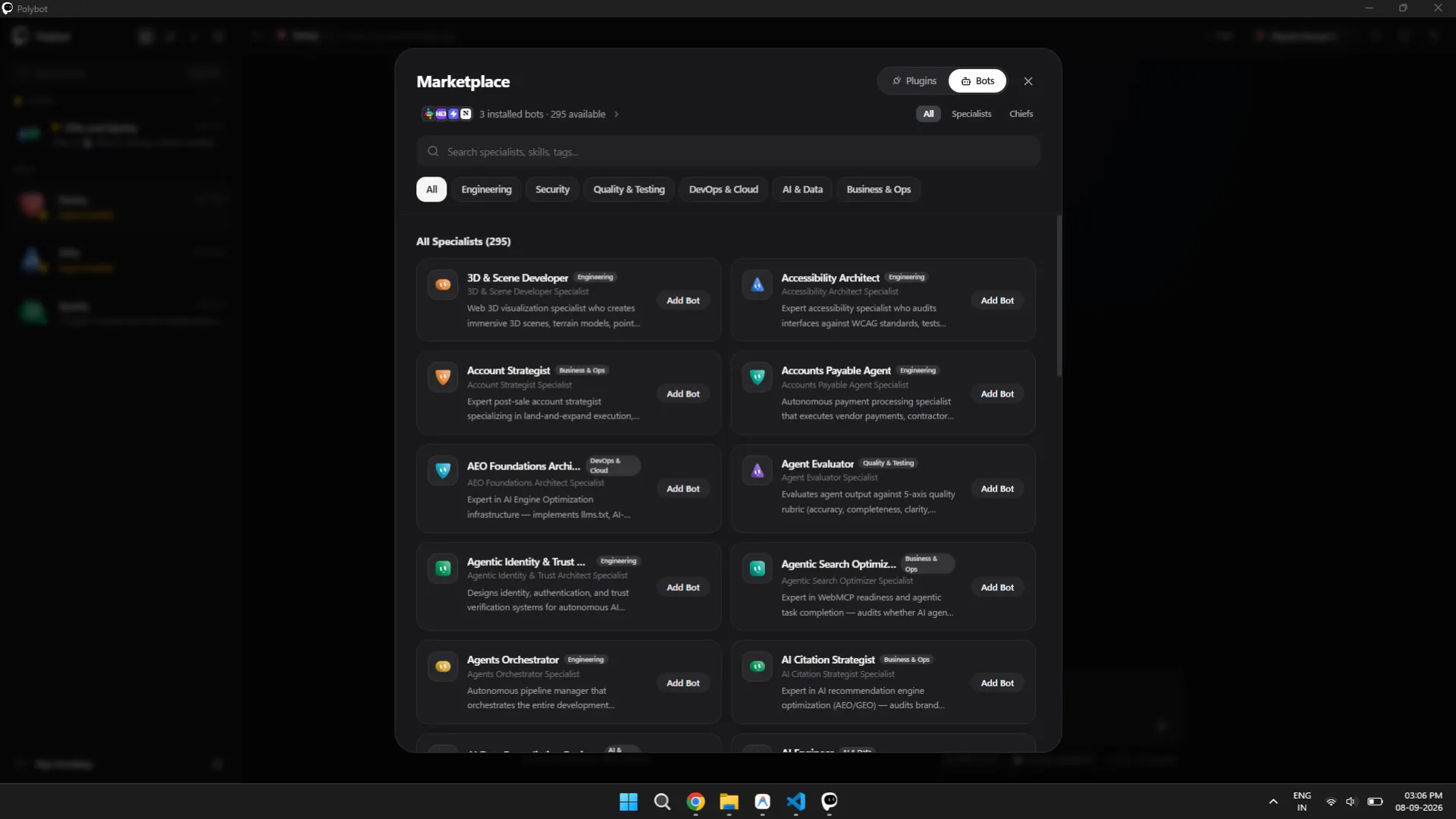Open Polybot app icon in taskbar
This screenshot has height=819, width=1456.
[829, 802]
